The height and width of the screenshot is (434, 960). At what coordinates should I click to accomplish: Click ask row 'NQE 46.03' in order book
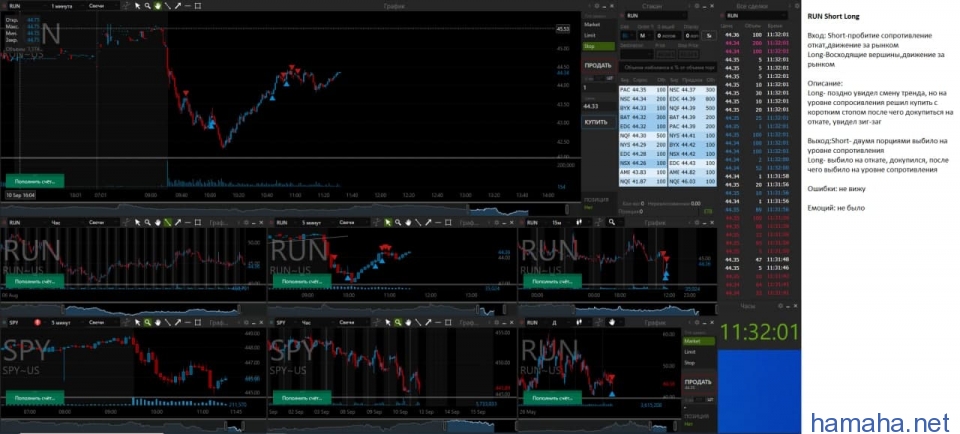(692, 181)
